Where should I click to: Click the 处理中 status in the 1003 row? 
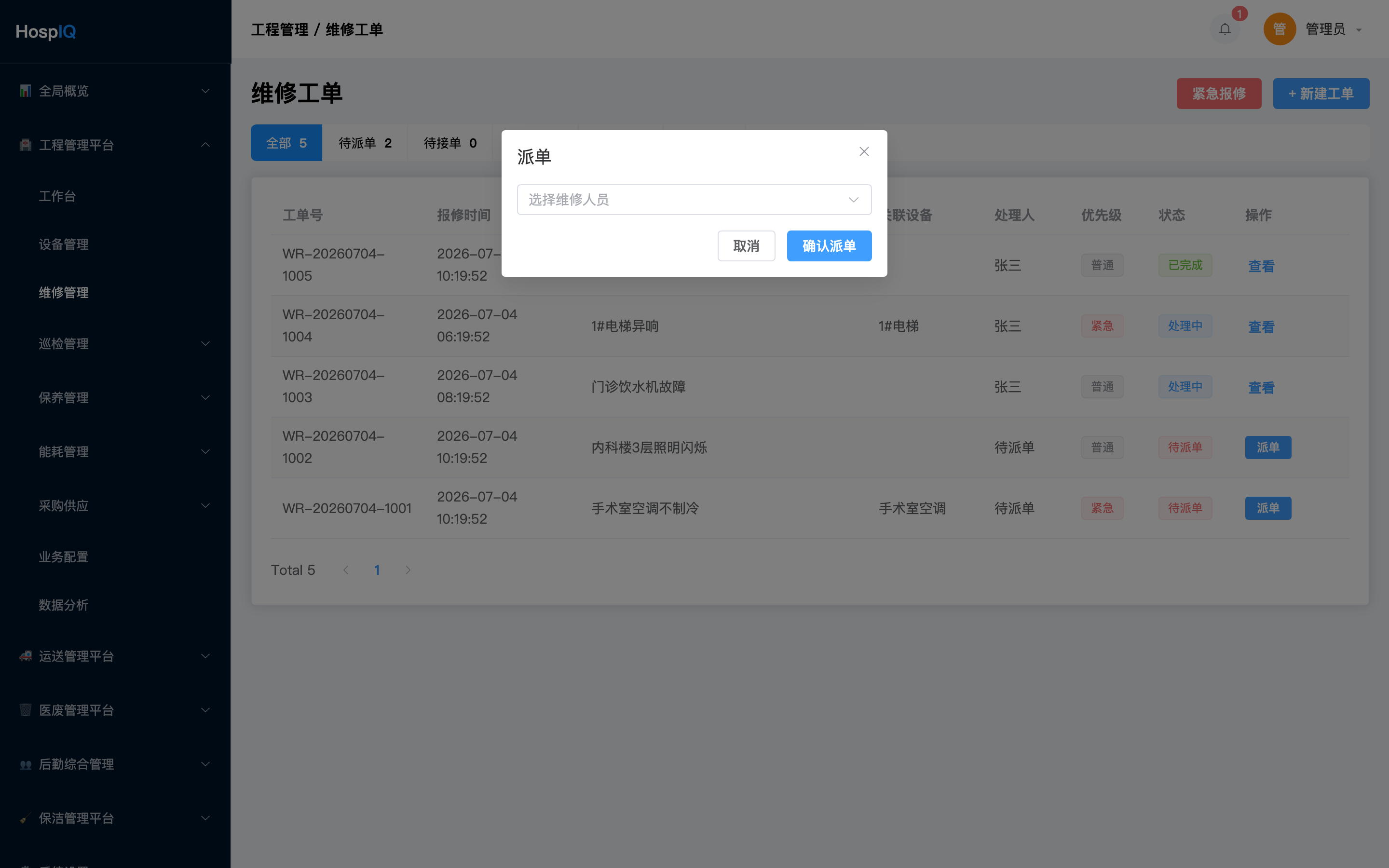1185,387
